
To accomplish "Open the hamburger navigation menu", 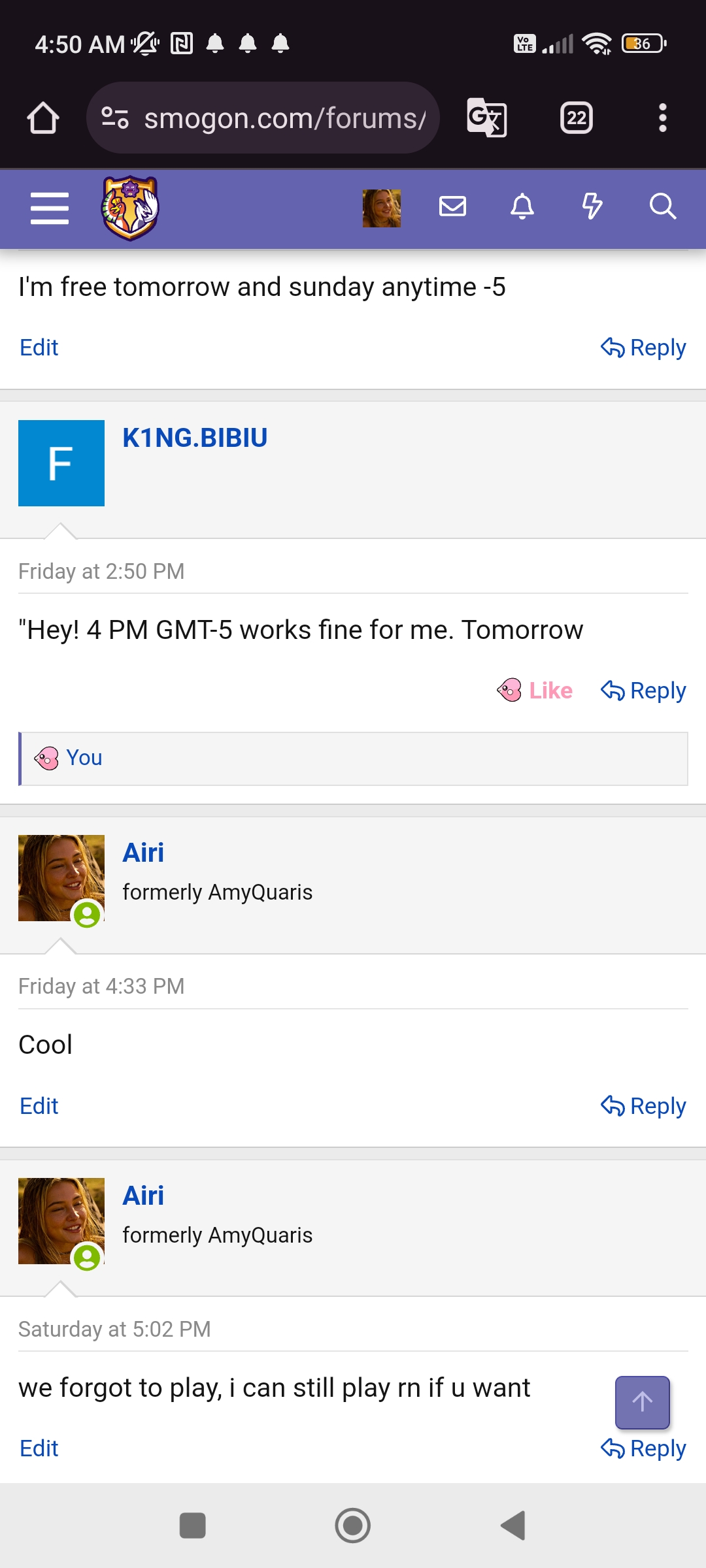I will (x=50, y=208).
